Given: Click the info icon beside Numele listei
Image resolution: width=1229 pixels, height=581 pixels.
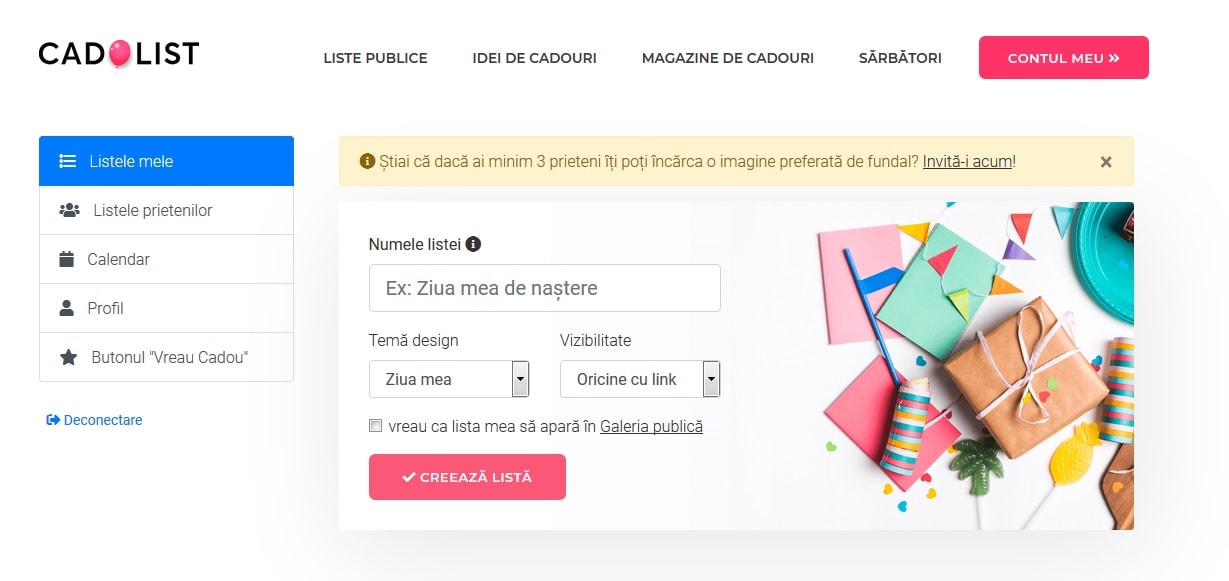Looking at the screenshot, I should [473, 244].
